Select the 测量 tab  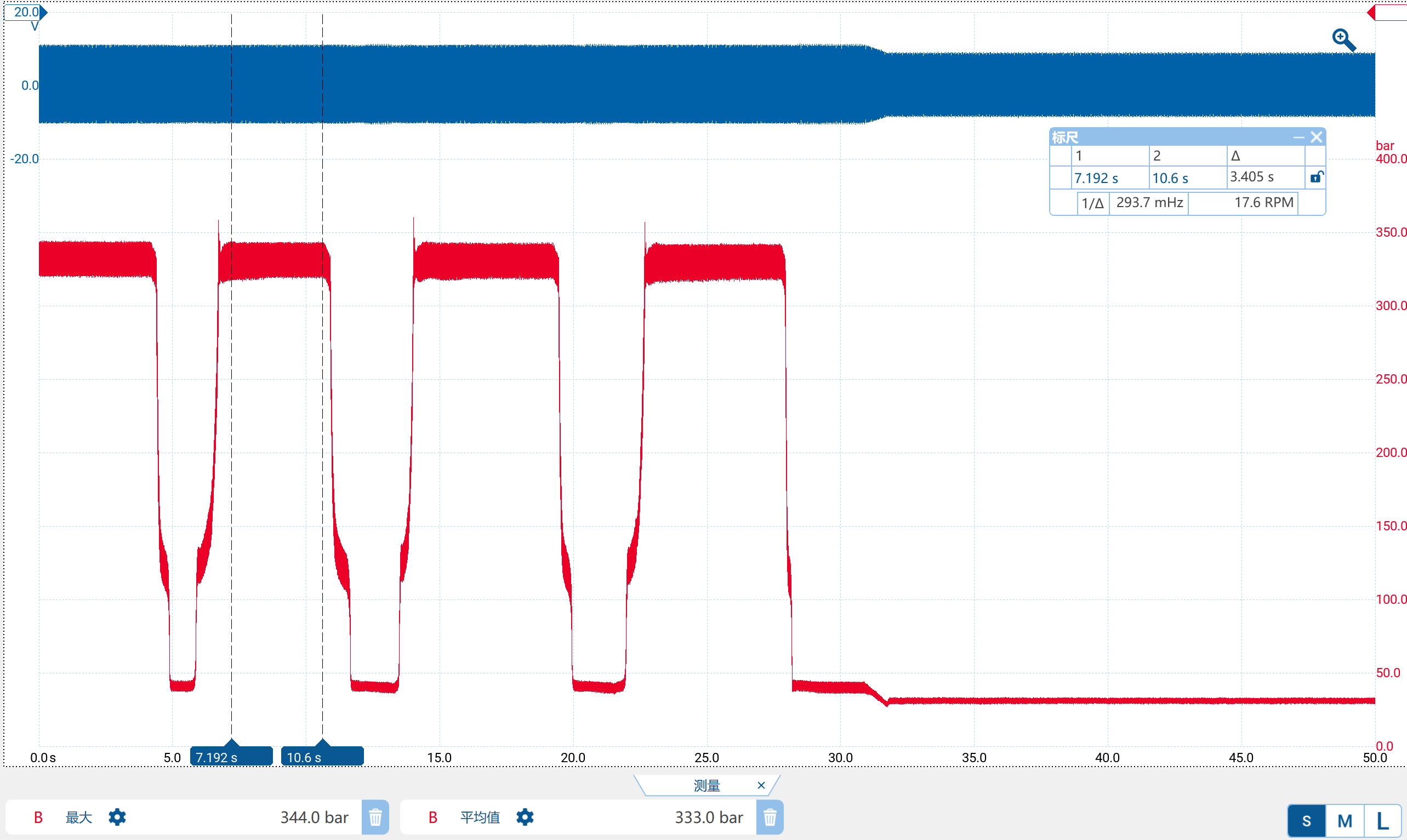pos(707,785)
